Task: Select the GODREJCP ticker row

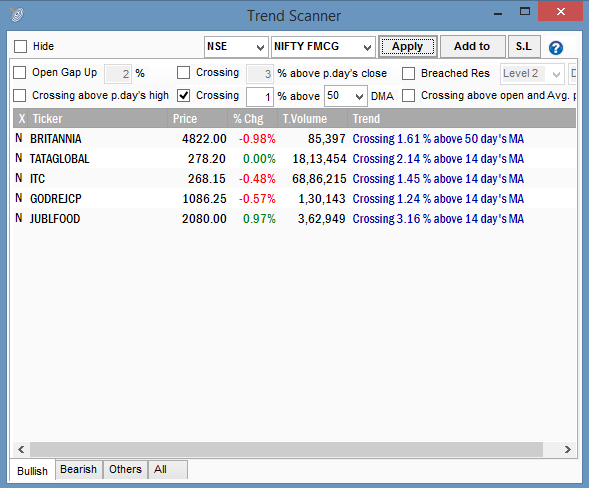Action: pos(294,198)
